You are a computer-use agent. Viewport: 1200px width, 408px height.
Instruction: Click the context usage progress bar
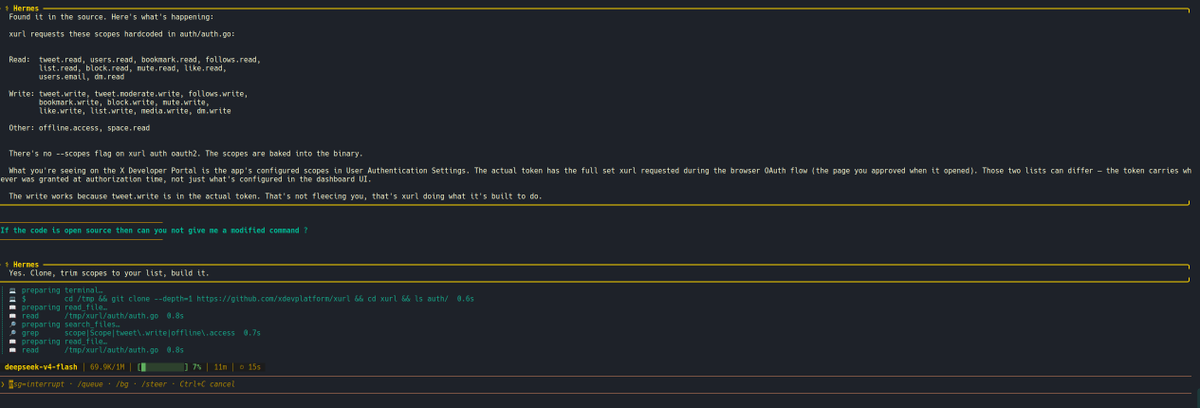click(x=162, y=367)
